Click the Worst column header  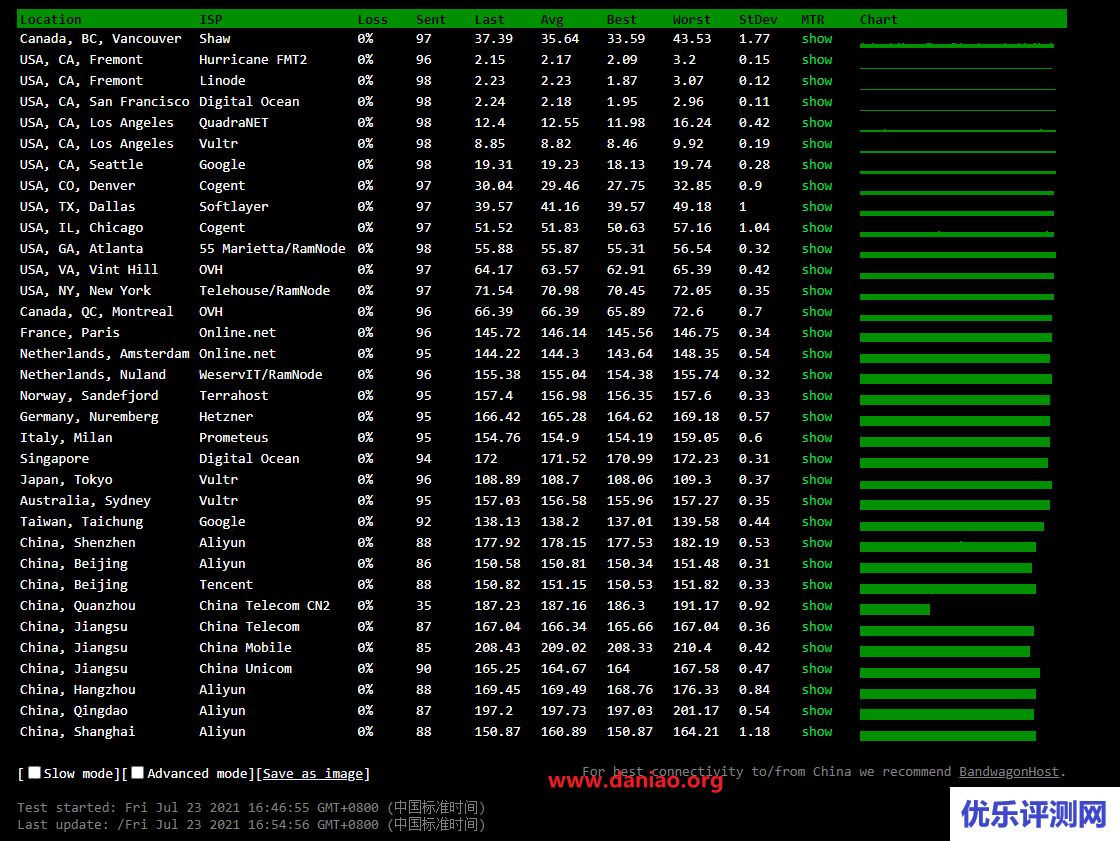click(x=691, y=19)
